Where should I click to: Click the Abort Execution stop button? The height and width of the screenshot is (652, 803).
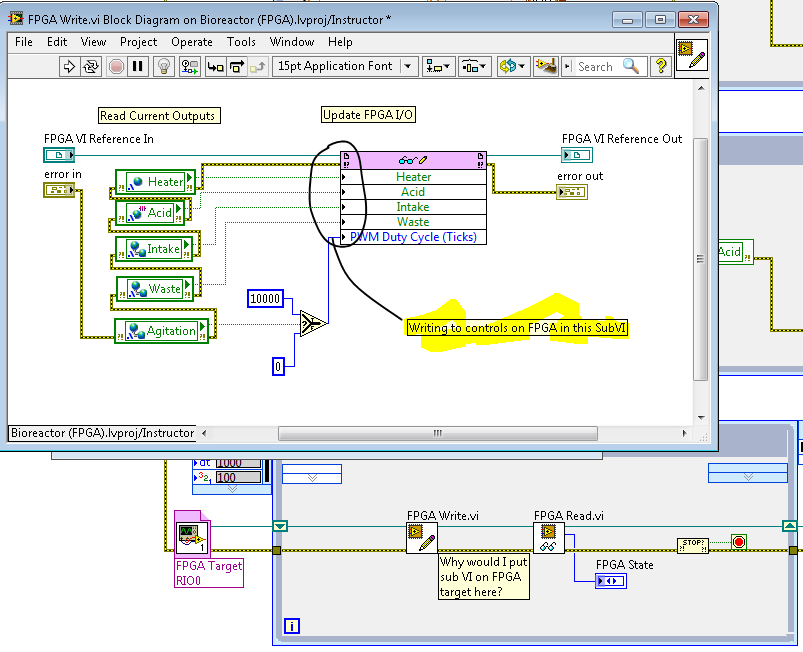pos(116,67)
